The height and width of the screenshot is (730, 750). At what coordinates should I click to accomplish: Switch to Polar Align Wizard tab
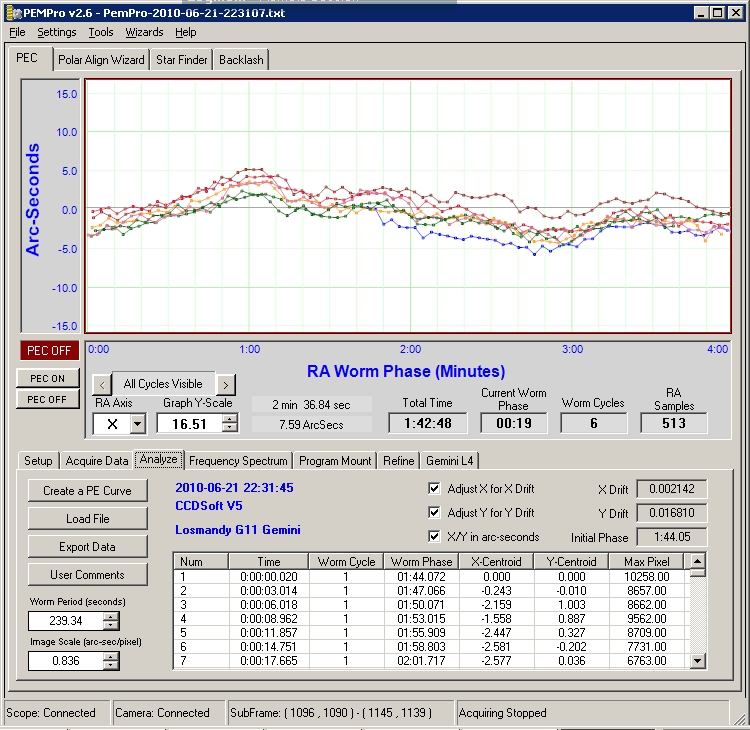click(x=101, y=60)
